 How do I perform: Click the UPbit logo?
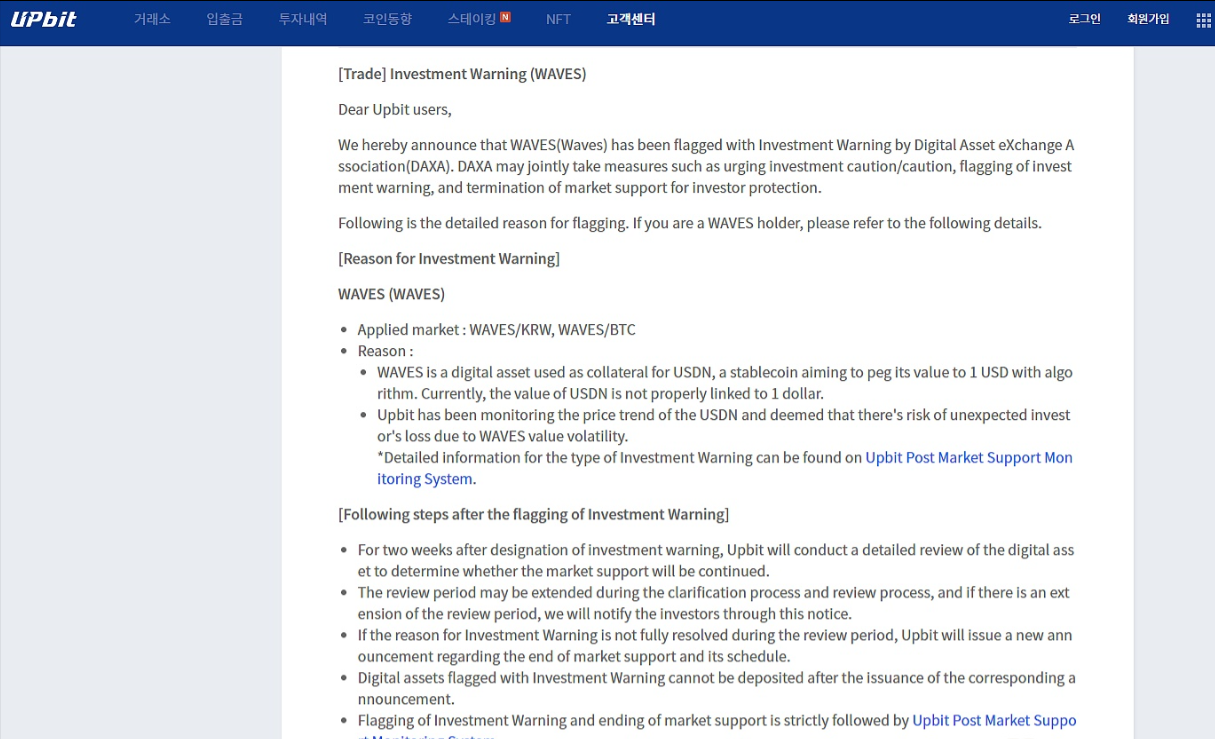(x=44, y=19)
